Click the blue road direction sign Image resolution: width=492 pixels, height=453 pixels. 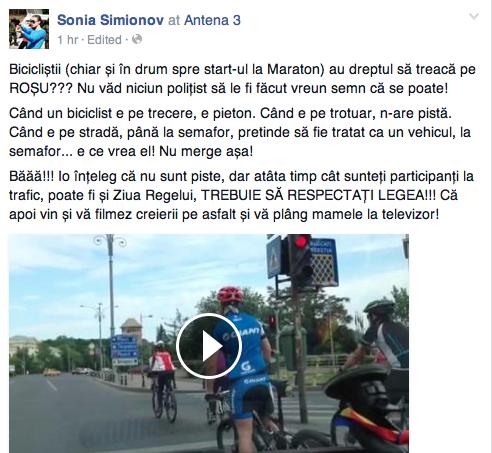124,351
